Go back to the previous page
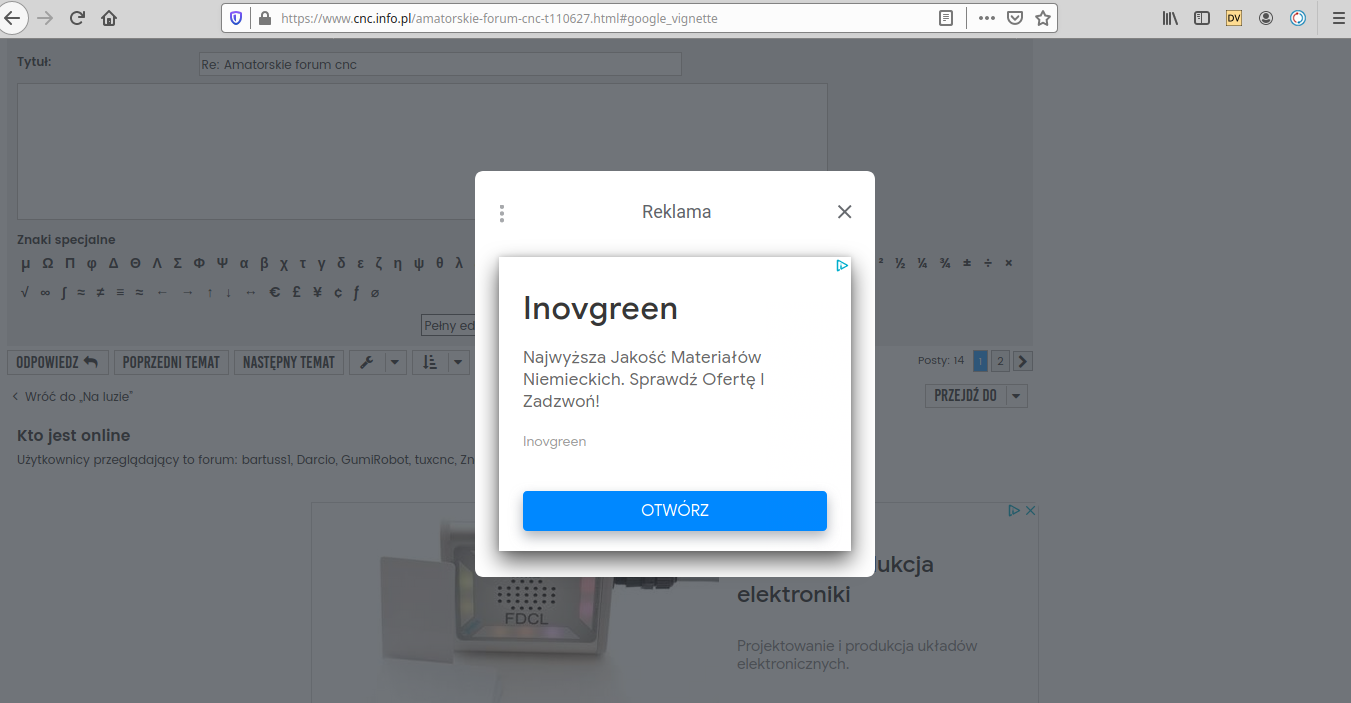This screenshot has width=1351, height=703. 12,18
